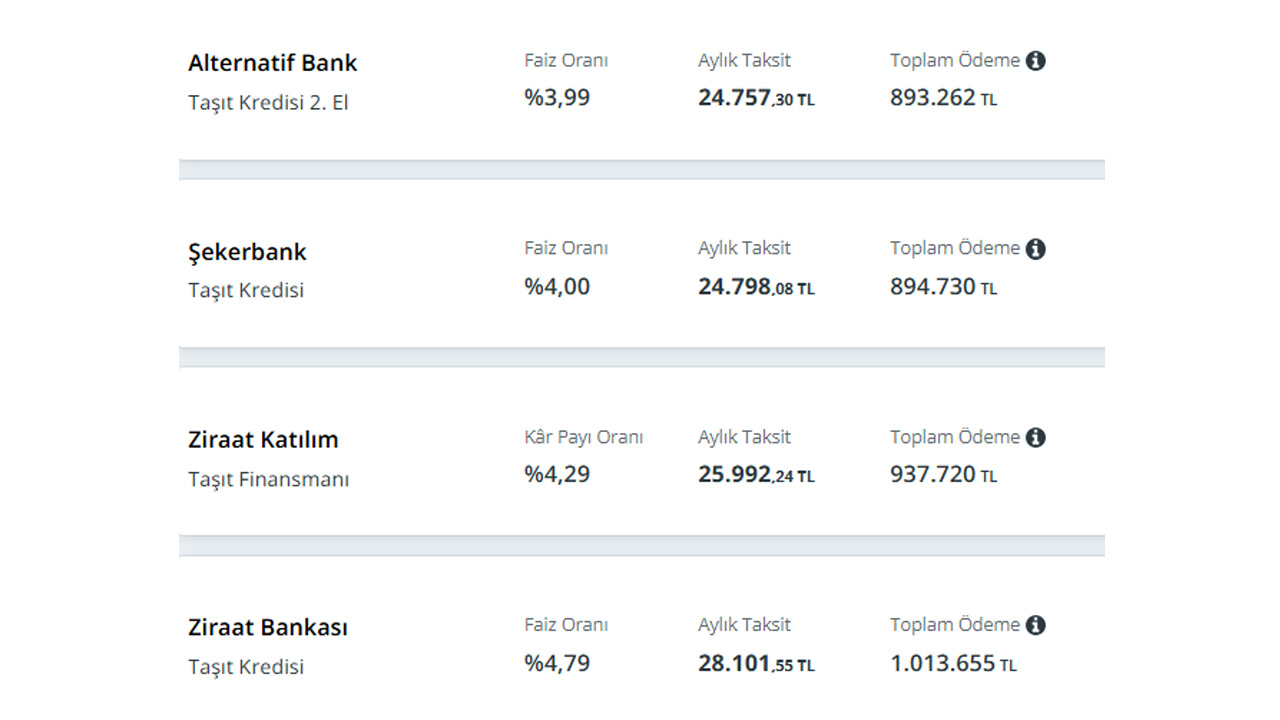Click info icon beside Ziraat Bankası Toplam Ödeme
The image size is (1280, 720).
pos(1036,625)
